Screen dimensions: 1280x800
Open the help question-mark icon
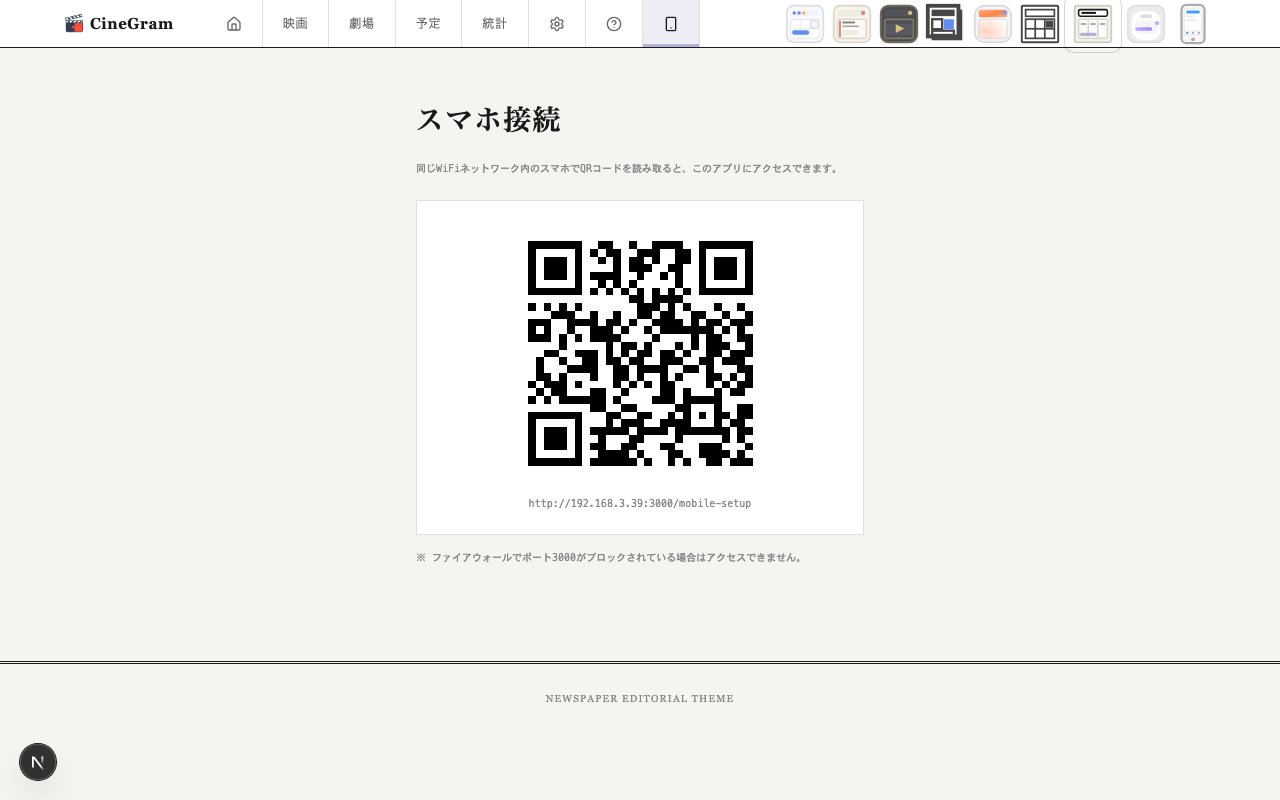click(x=613, y=23)
